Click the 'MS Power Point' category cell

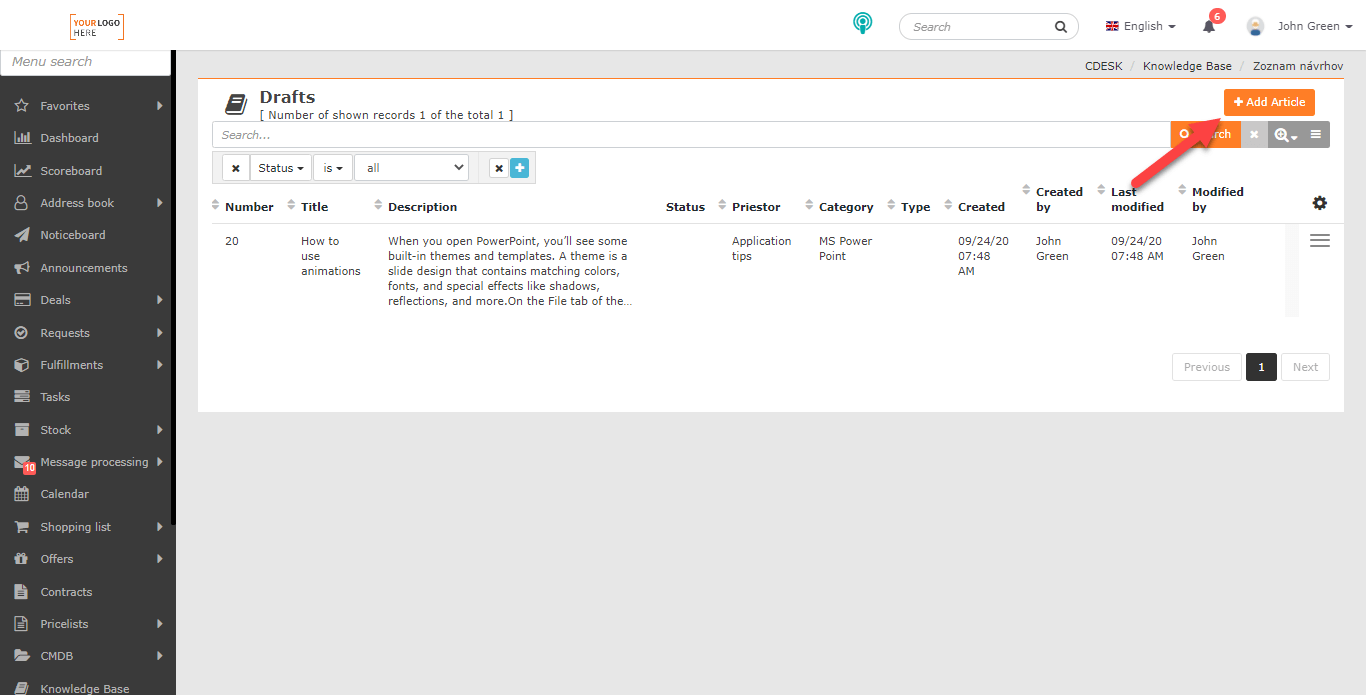coord(845,249)
